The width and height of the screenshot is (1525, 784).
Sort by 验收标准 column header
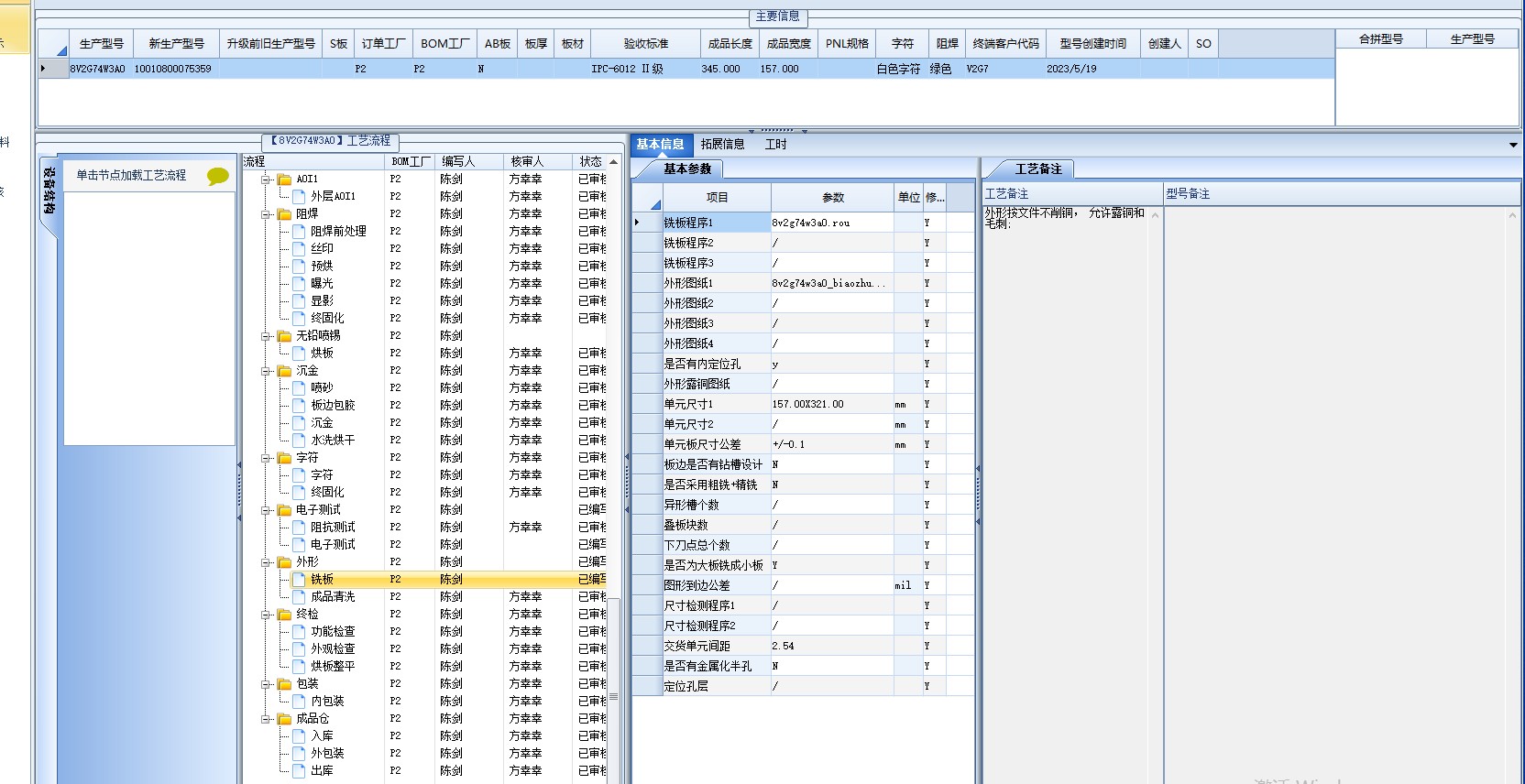pyautogui.click(x=646, y=43)
